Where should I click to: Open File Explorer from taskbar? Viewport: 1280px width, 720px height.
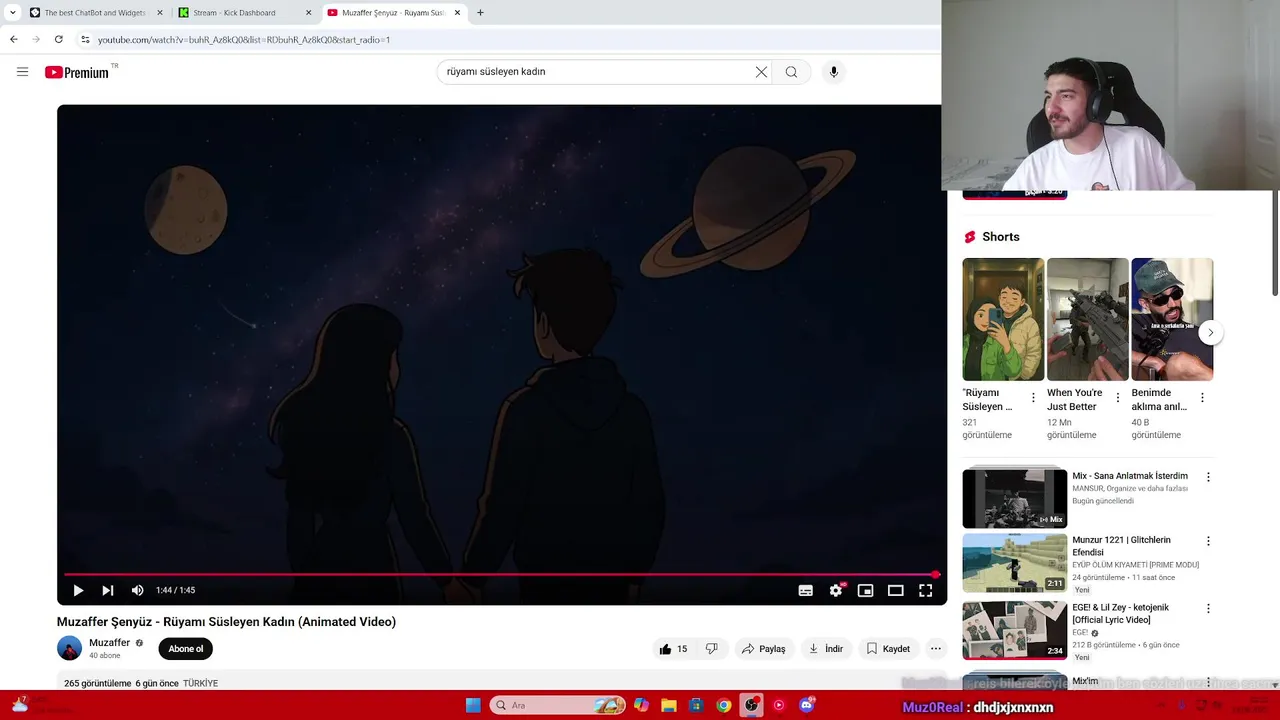(669, 705)
